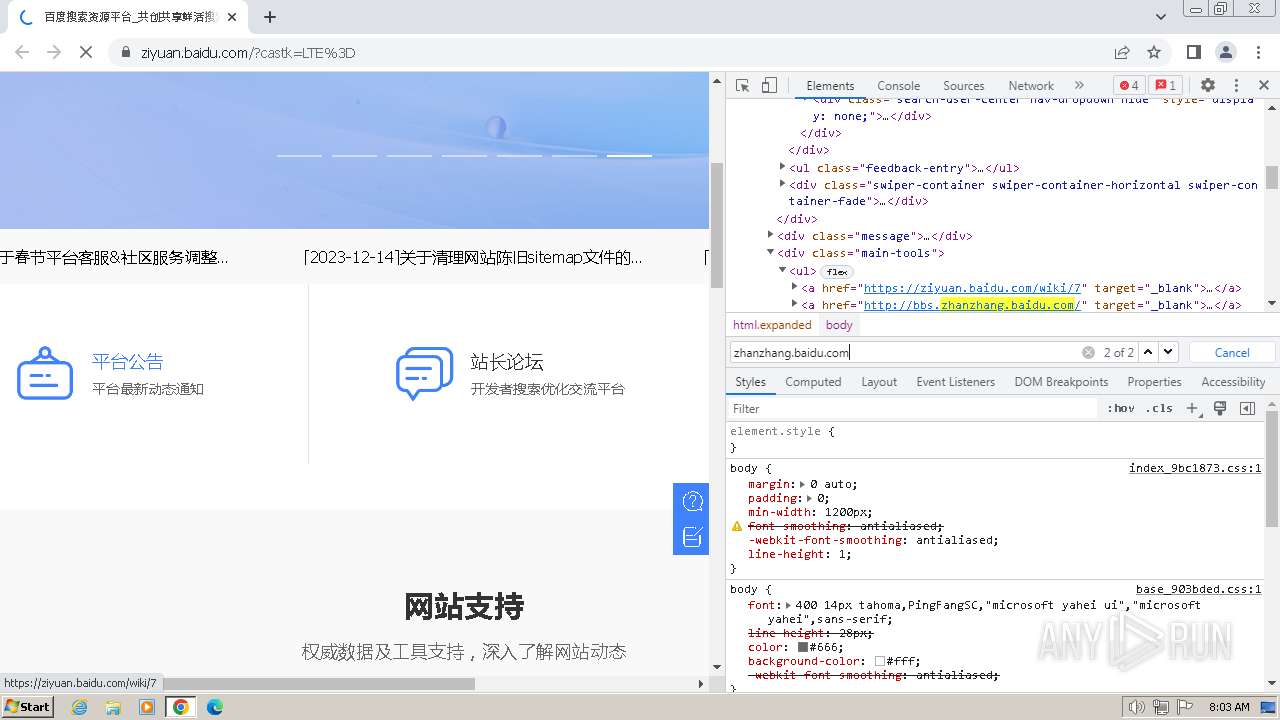Expand the swiper-container div node
The image size is (1280, 720).
pyautogui.click(x=783, y=183)
